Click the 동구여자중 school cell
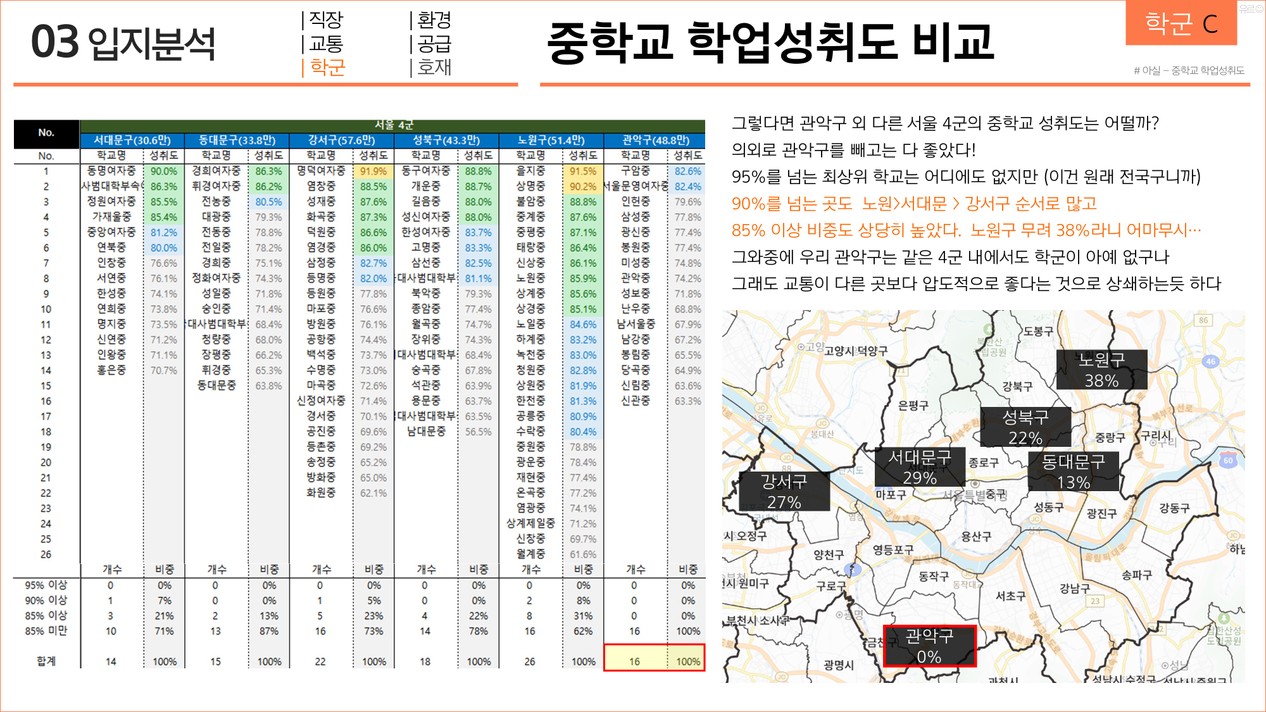Image resolution: width=1266 pixels, height=712 pixels. [x=425, y=171]
